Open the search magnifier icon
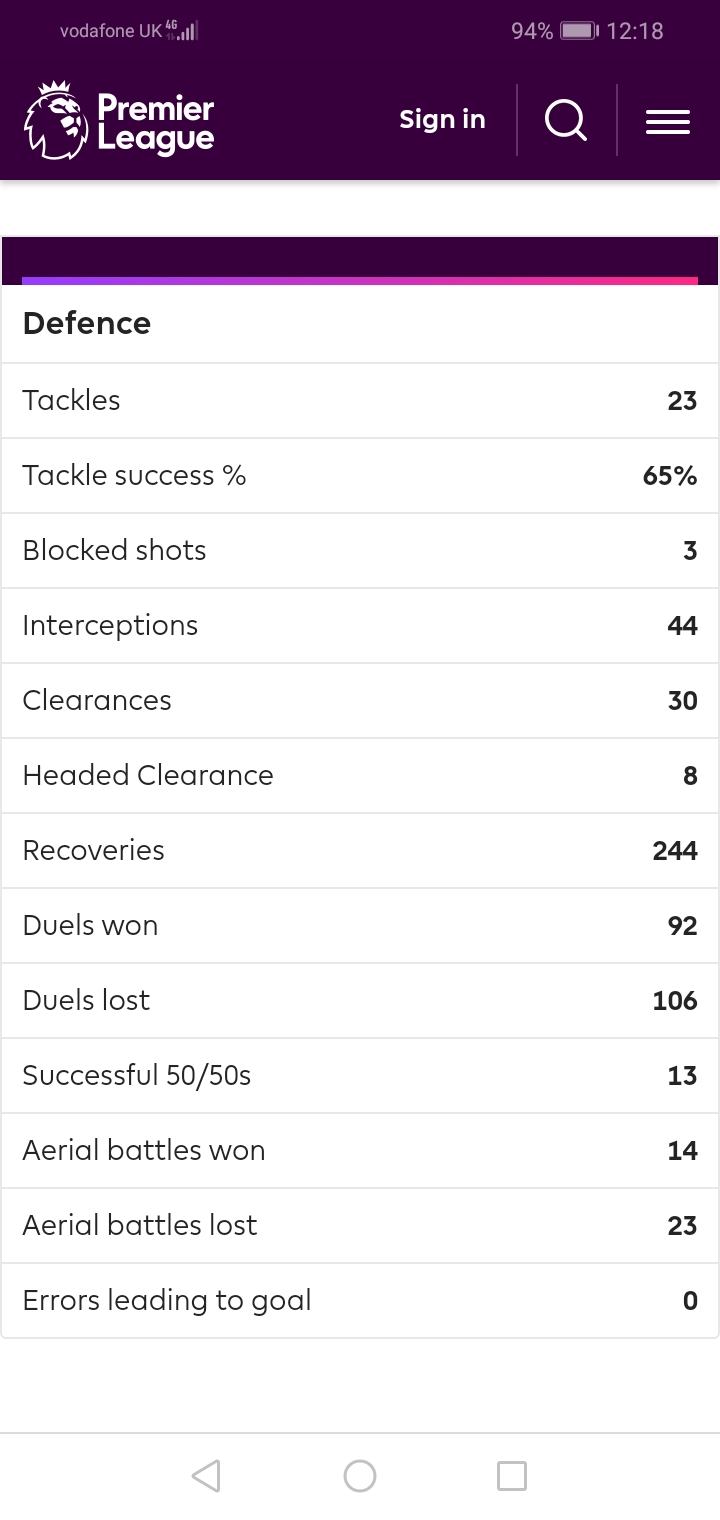 point(566,121)
